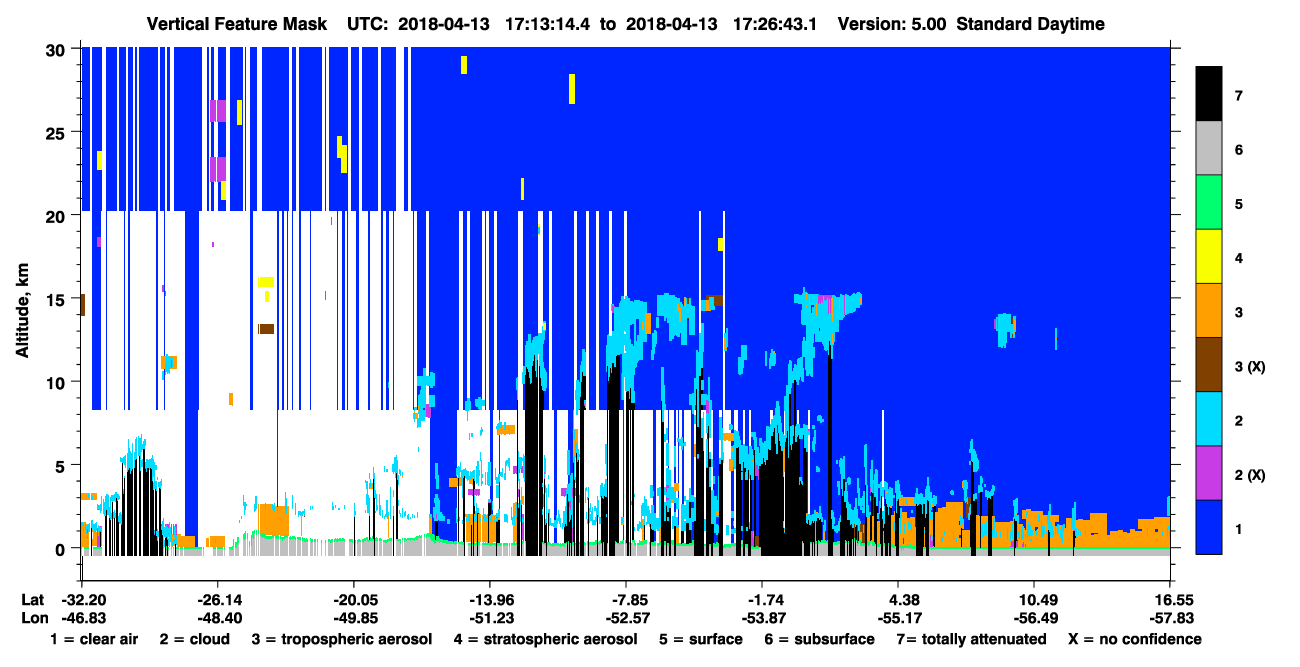1300x667 pixels.
Task: Click the blue clear air legend swatch
Action: point(1209,526)
